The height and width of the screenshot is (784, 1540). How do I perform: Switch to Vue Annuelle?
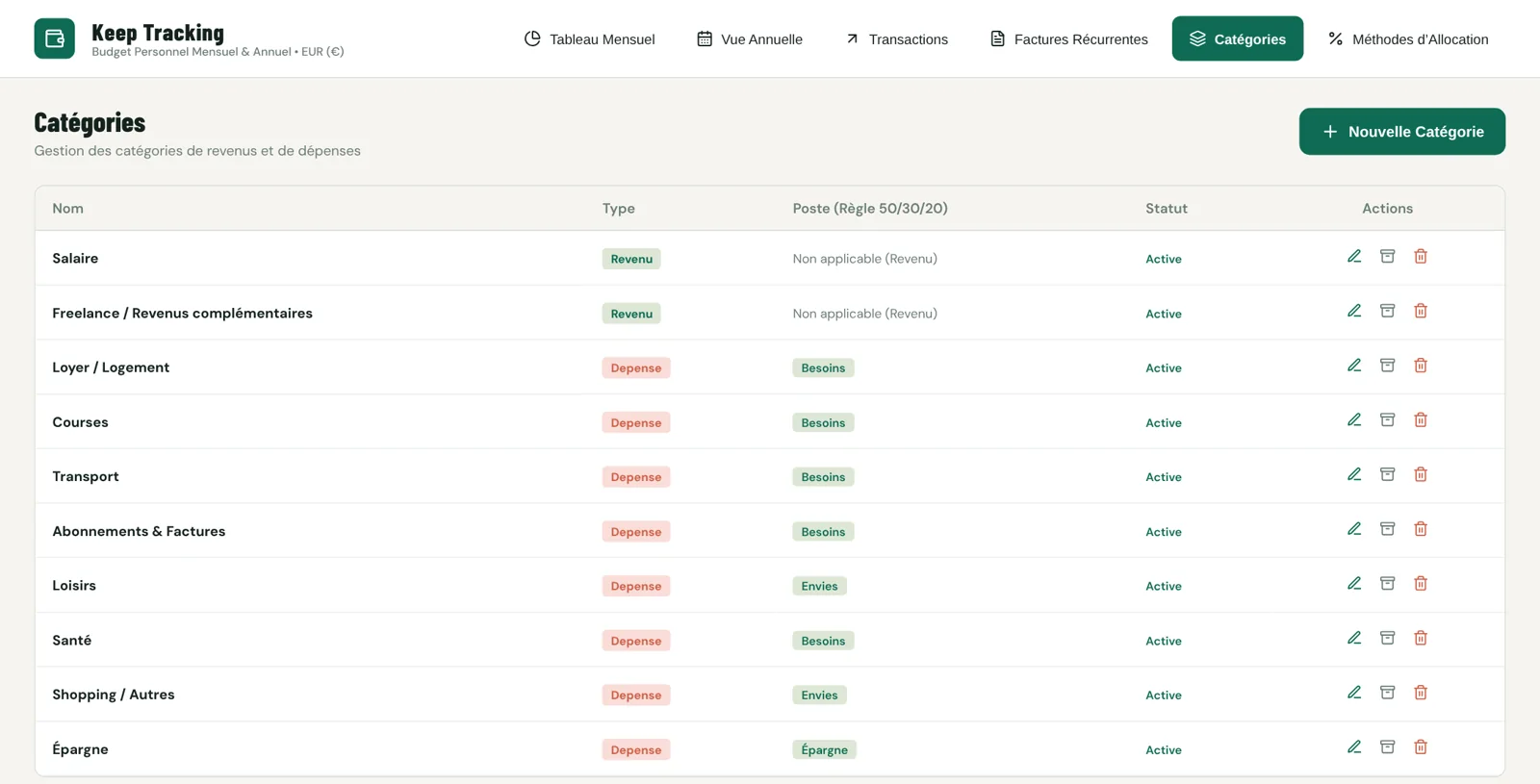(x=750, y=38)
